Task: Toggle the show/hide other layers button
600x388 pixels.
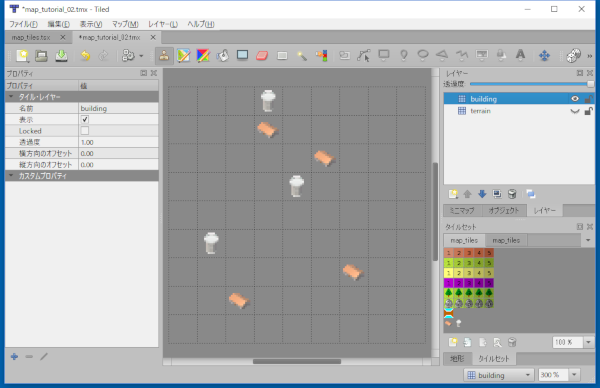Action: 530,194
